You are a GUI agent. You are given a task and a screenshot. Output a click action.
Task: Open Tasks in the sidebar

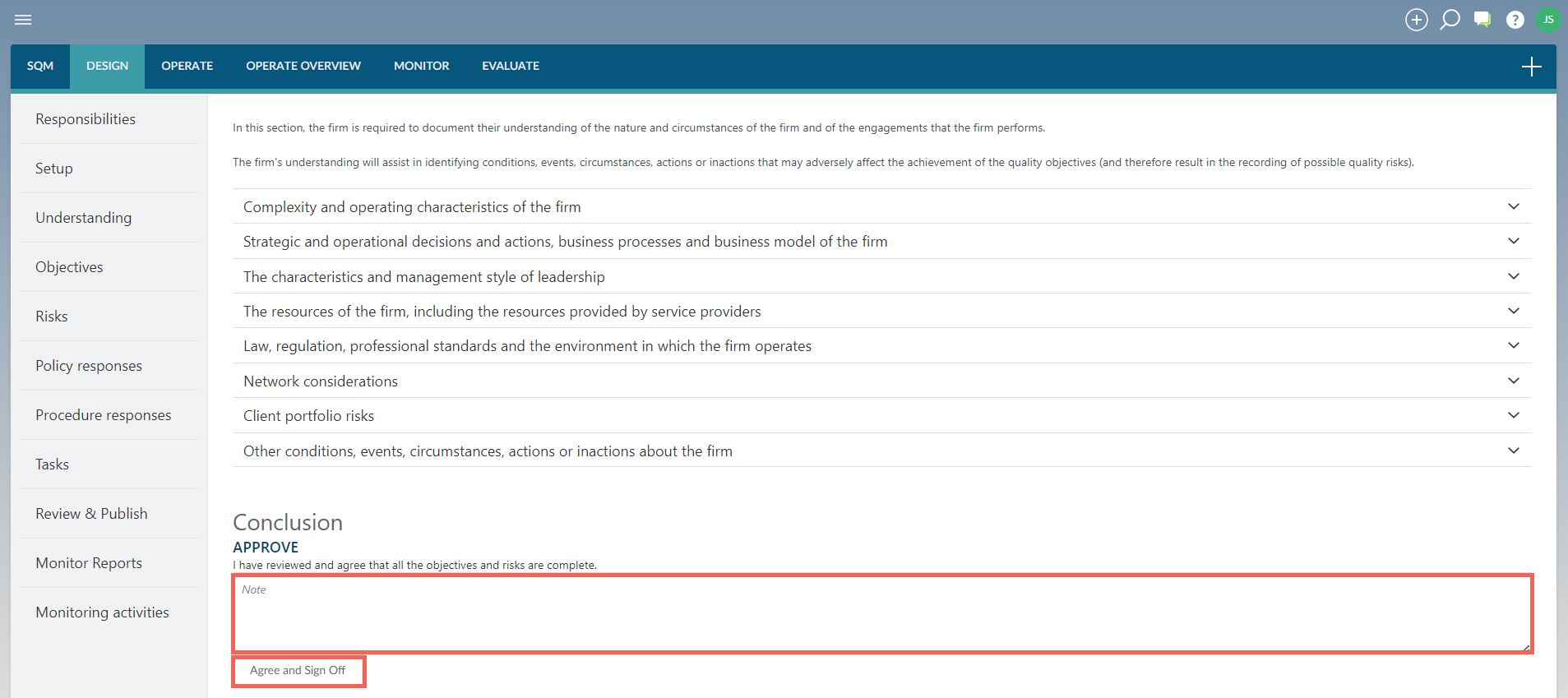pyautogui.click(x=109, y=465)
